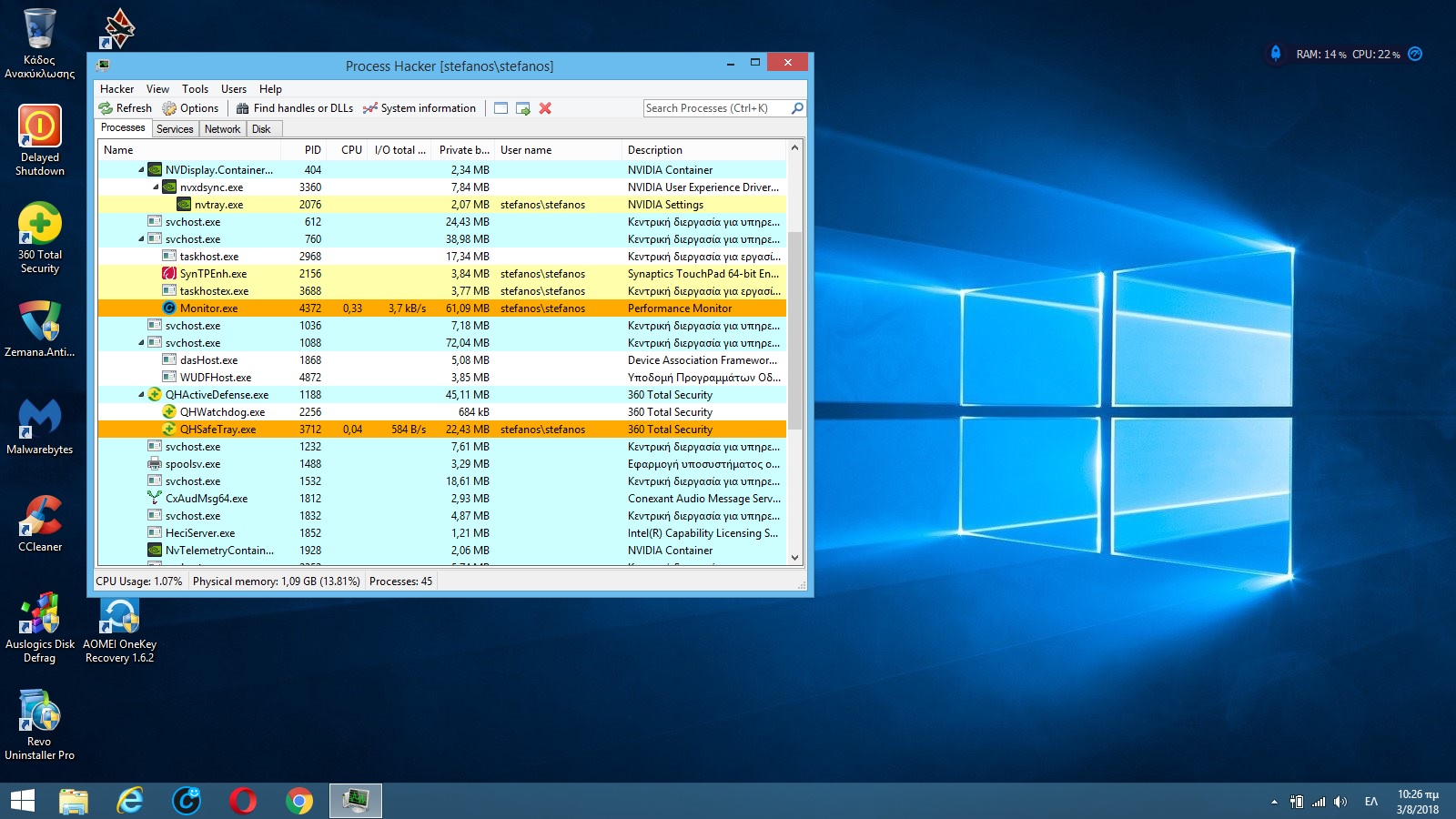The width and height of the screenshot is (1456, 819).
Task: Click the red X terminate icon
Action: click(x=545, y=108)
